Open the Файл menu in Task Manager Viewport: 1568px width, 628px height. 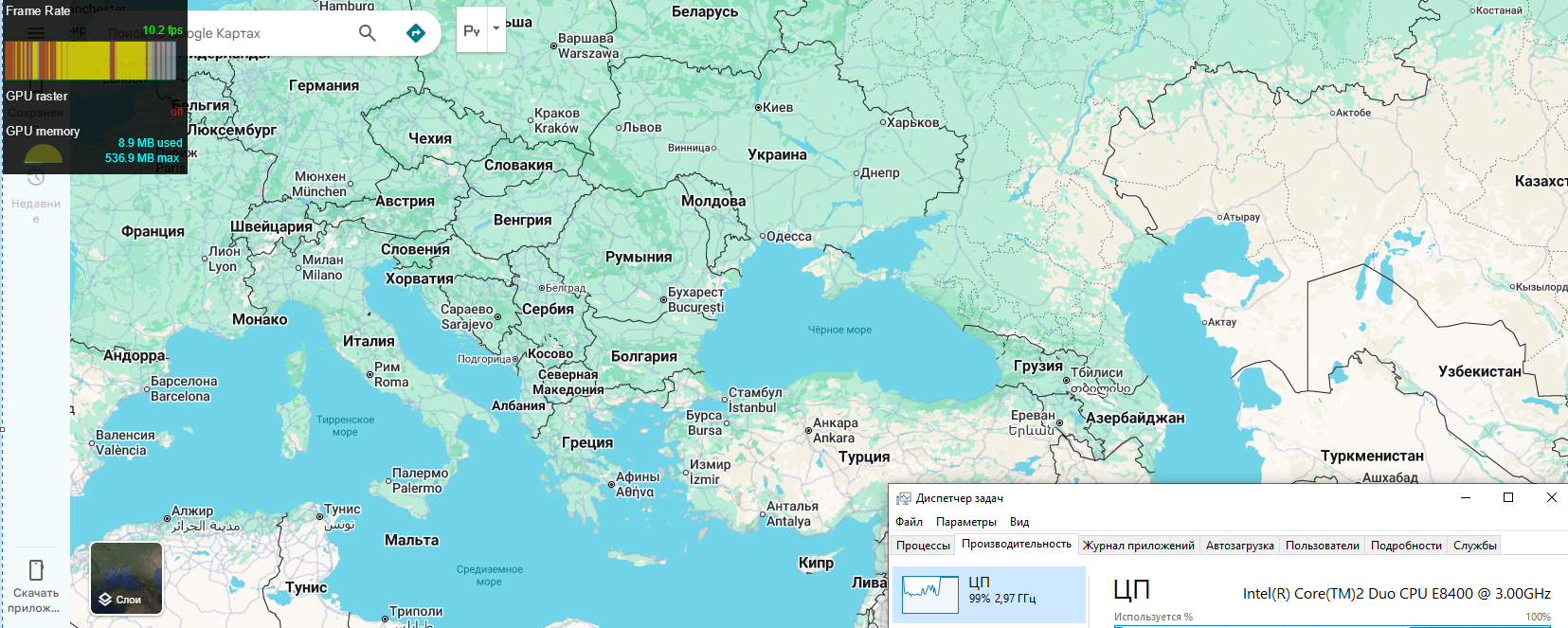coord(909,522)
